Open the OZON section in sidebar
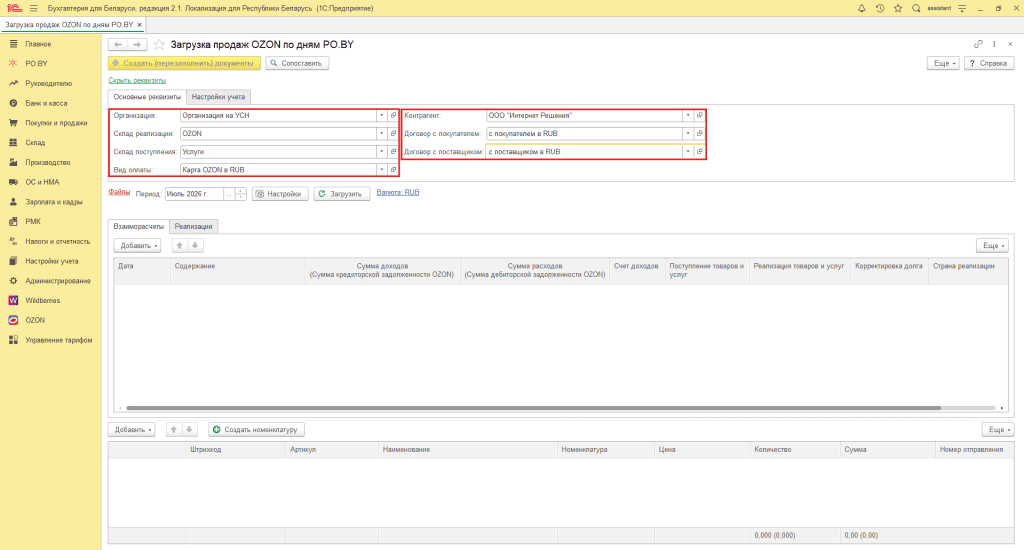 click(x=35, y=320)
